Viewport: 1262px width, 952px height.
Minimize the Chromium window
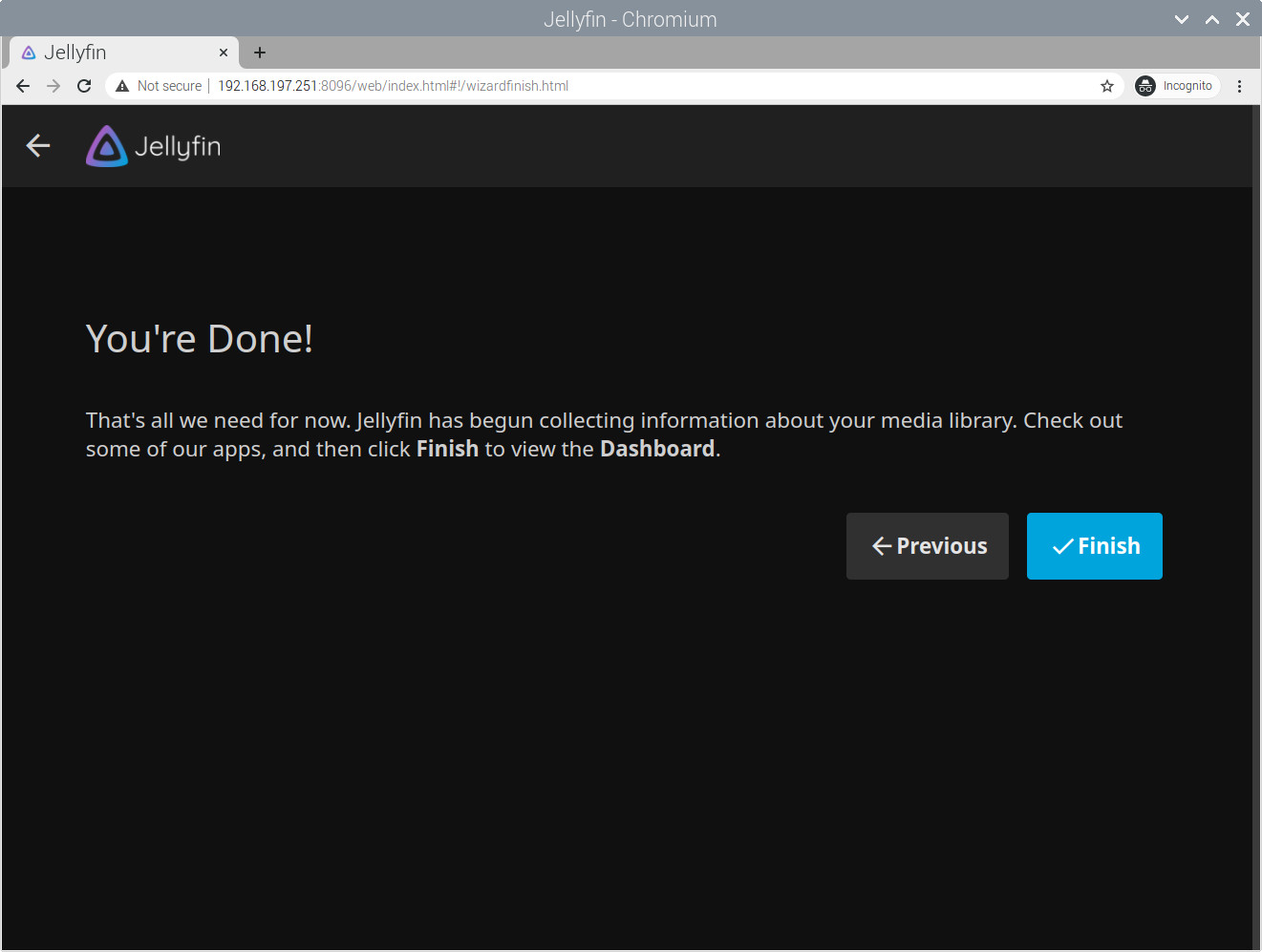coord(1182,19)
